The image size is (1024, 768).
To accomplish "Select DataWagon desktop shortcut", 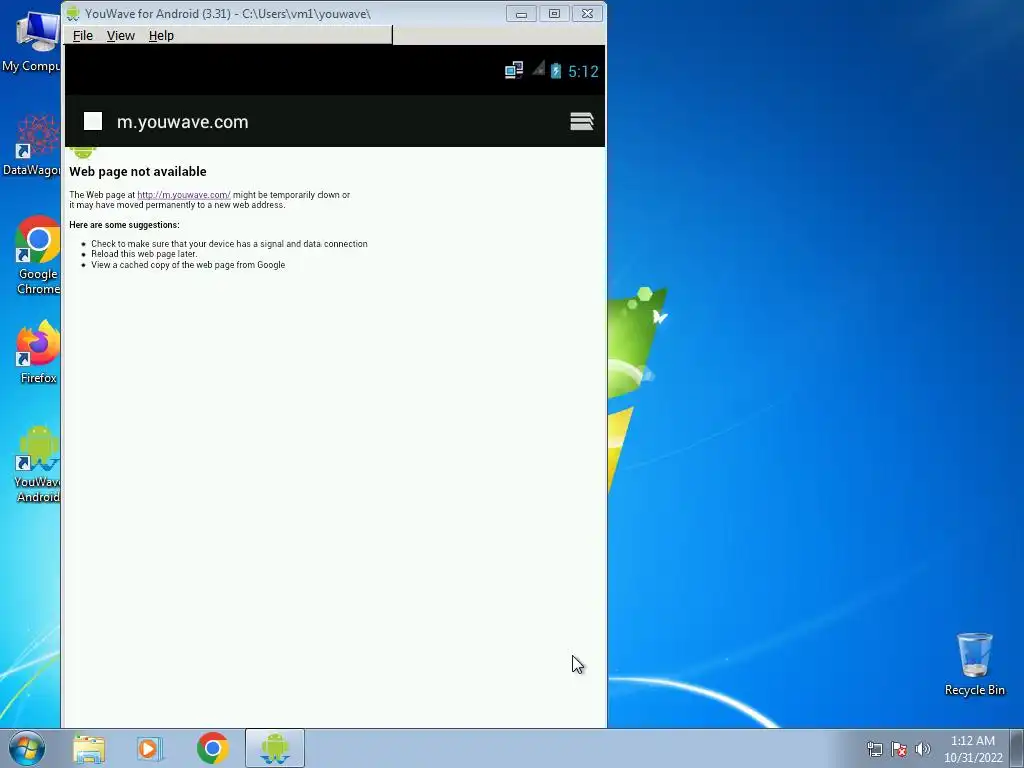I will pyautogui.click(x=31, y=145).
